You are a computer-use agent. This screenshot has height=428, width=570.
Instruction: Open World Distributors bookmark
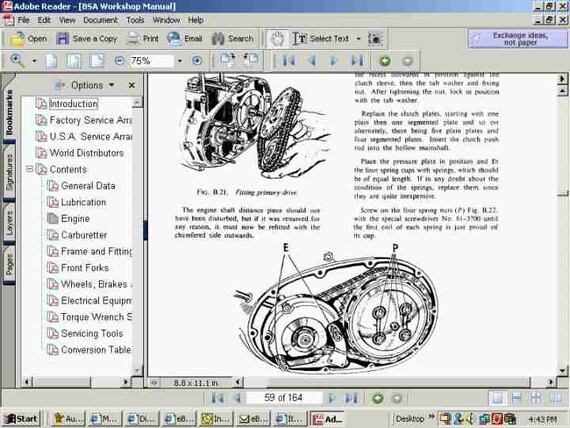pos(87,153)
